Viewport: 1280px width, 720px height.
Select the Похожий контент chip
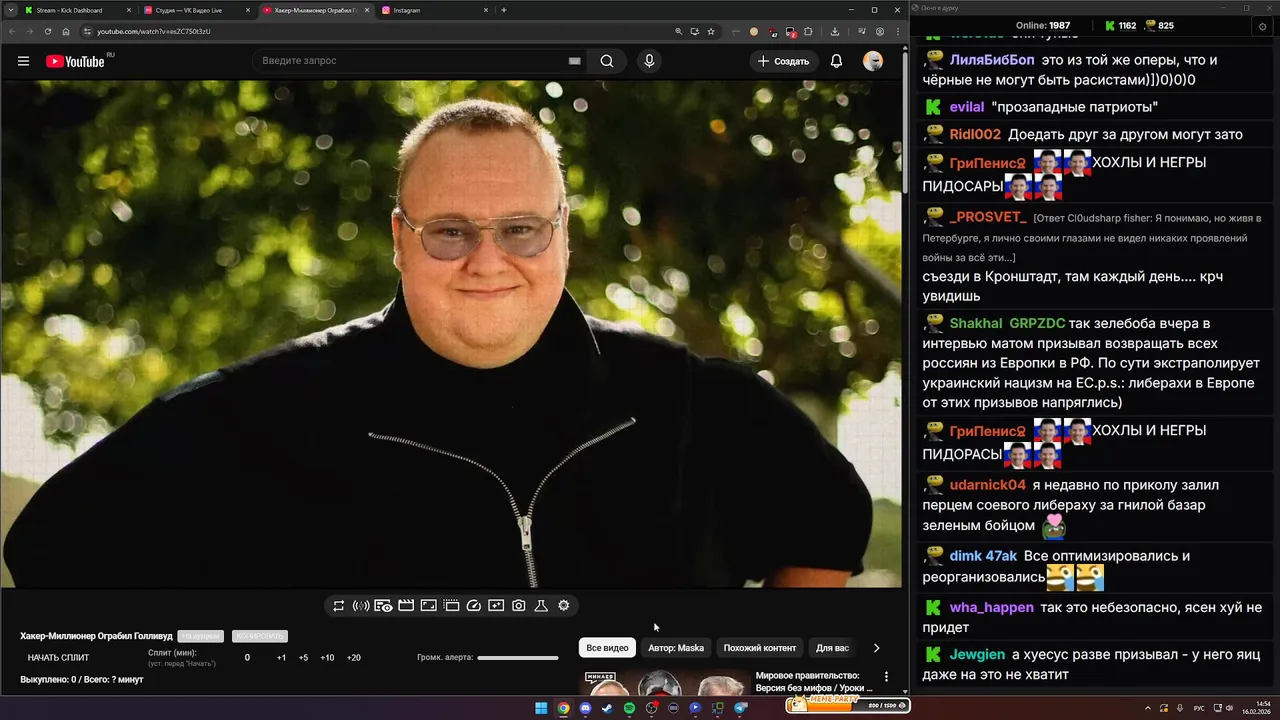(x=760, y=648)
